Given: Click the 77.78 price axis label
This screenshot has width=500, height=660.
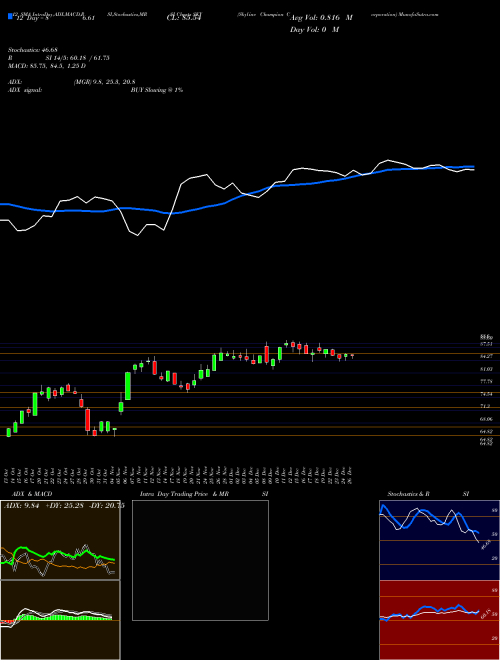Looking at the screenshot, I should tap(486, 381).
